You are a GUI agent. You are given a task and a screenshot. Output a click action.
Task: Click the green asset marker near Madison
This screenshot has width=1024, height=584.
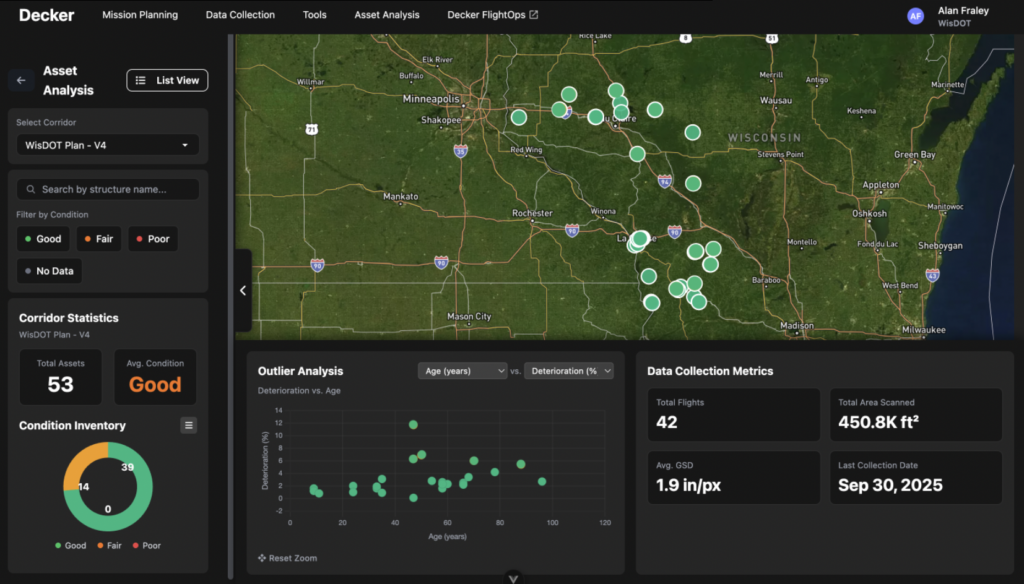698,301
